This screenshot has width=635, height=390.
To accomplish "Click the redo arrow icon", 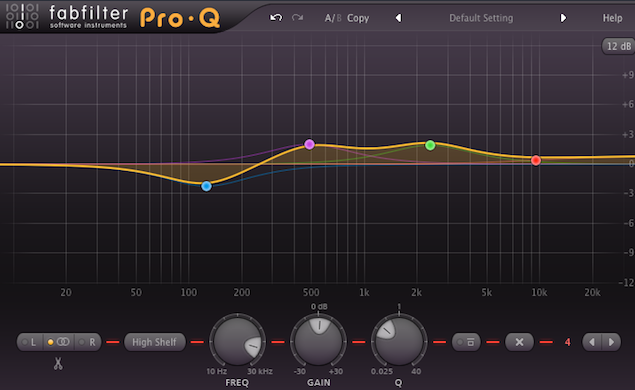I will (x=298, y=18).
